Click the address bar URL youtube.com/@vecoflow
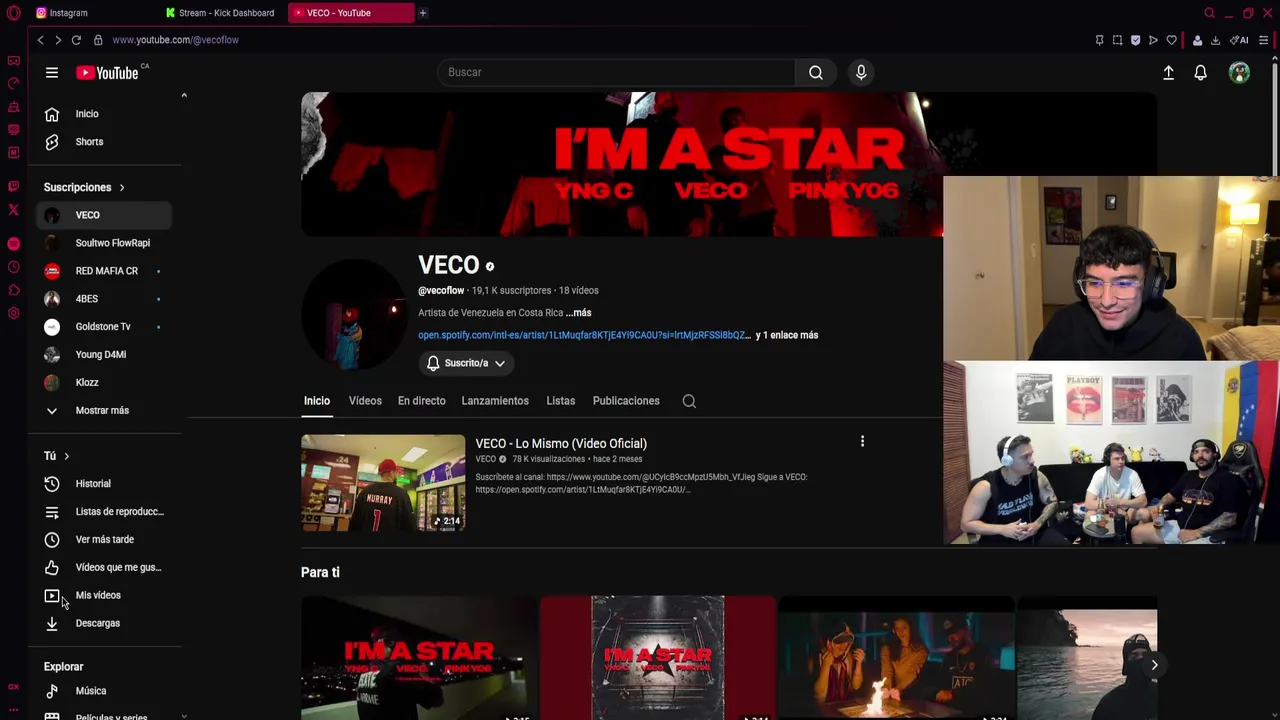The height and width of the screenshot is (720, 1280). [175, 40]
